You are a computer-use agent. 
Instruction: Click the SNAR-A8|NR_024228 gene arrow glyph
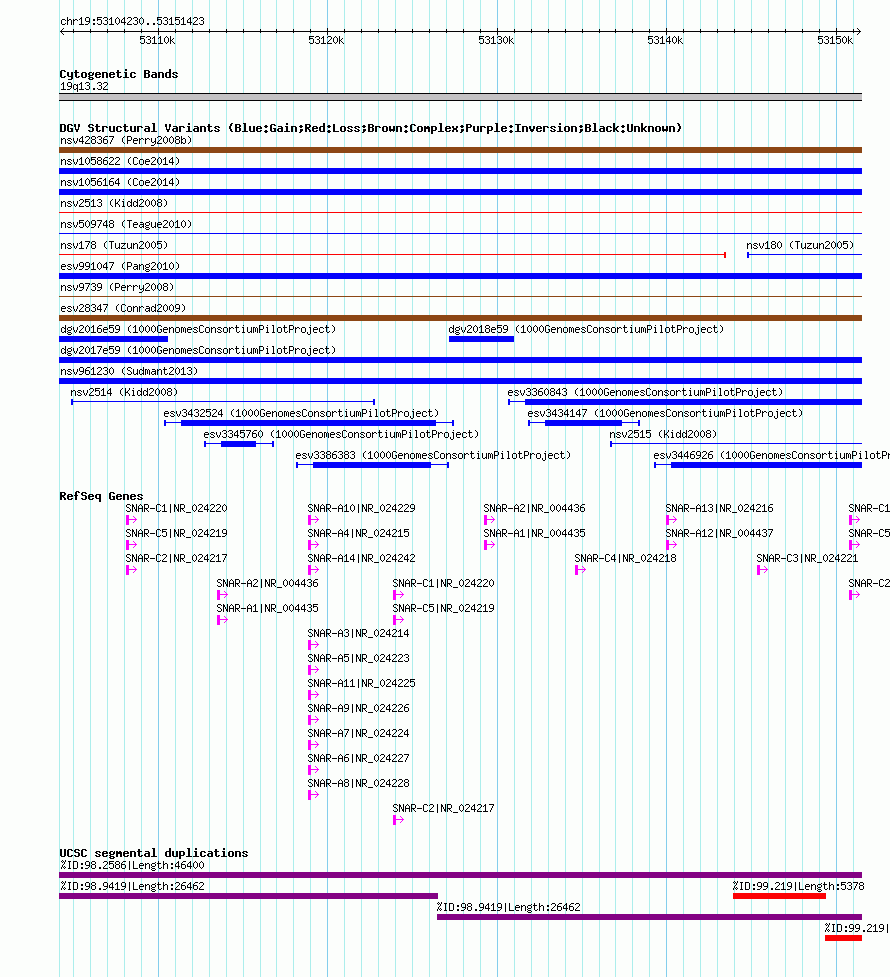tap(313, 794)
